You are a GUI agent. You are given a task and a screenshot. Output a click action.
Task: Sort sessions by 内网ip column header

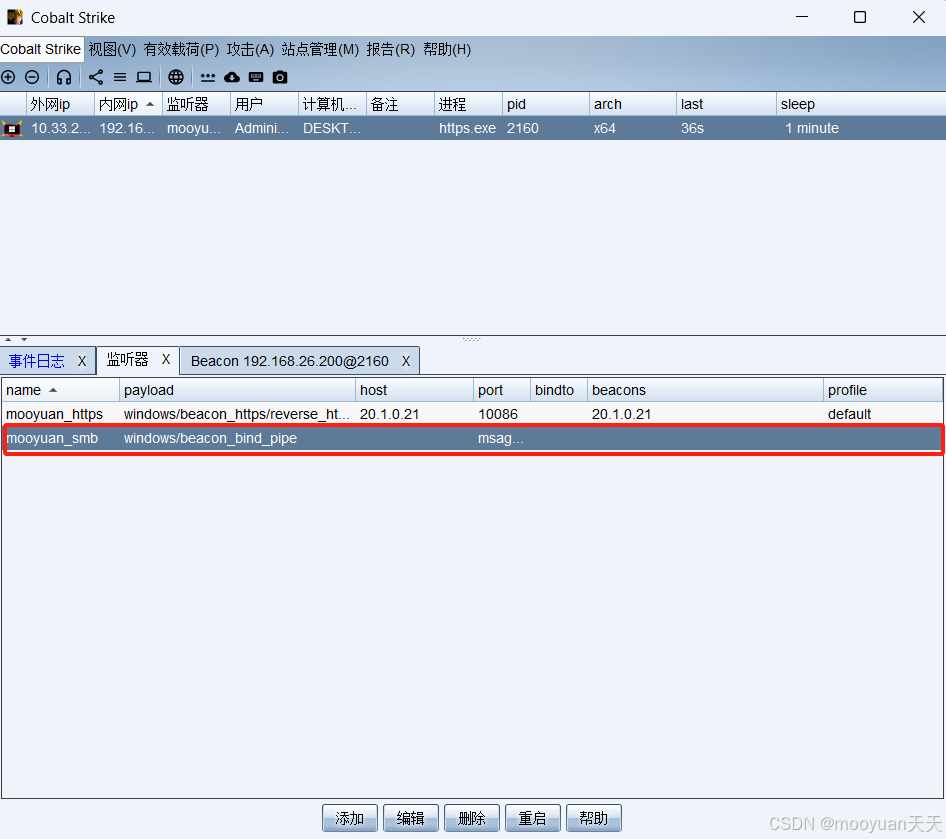(x=129, y=104)
